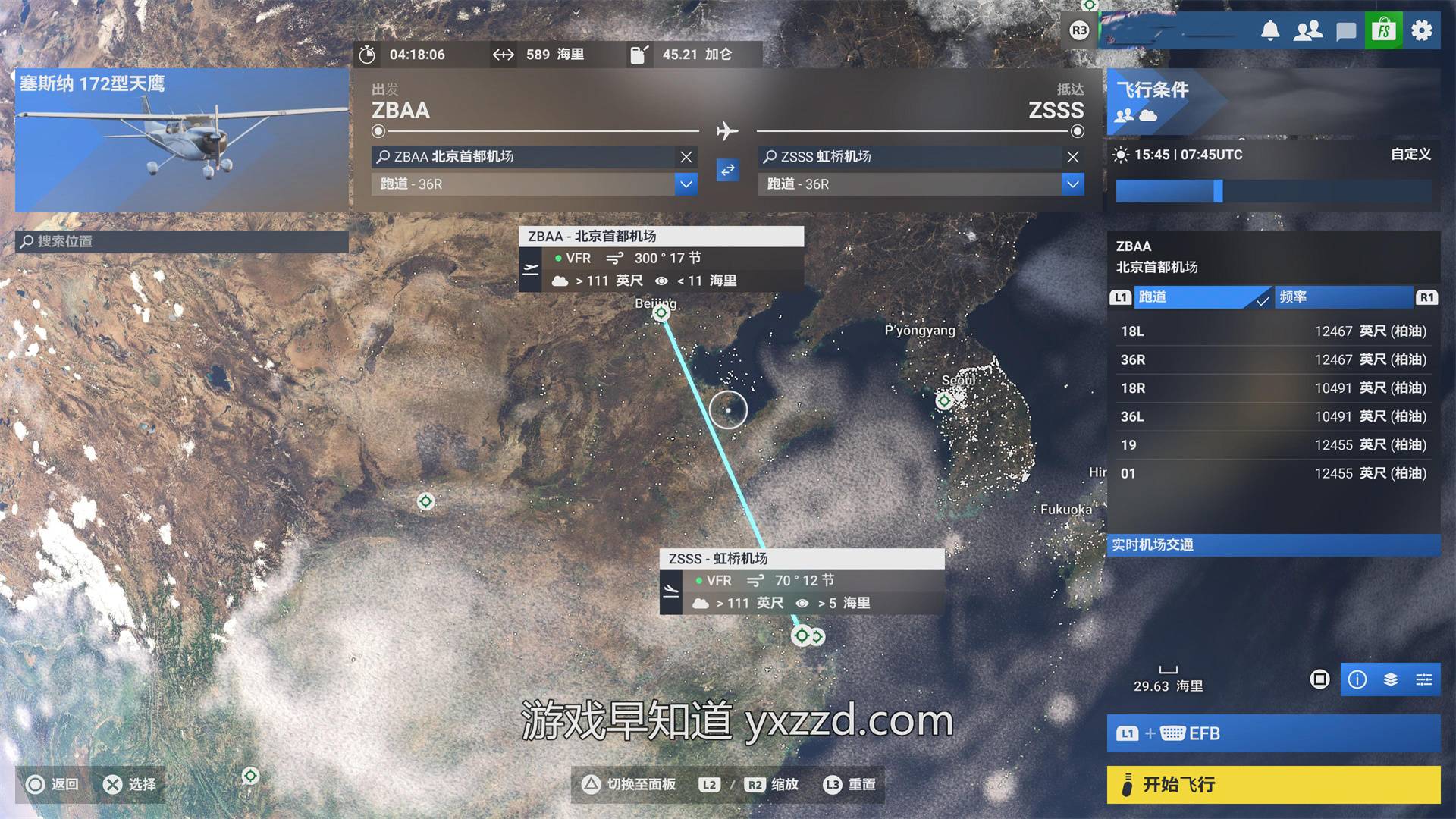This screenshot has width=1456, height=819.
Task: Open the chat bubble icon
Action: [1346, 31]
